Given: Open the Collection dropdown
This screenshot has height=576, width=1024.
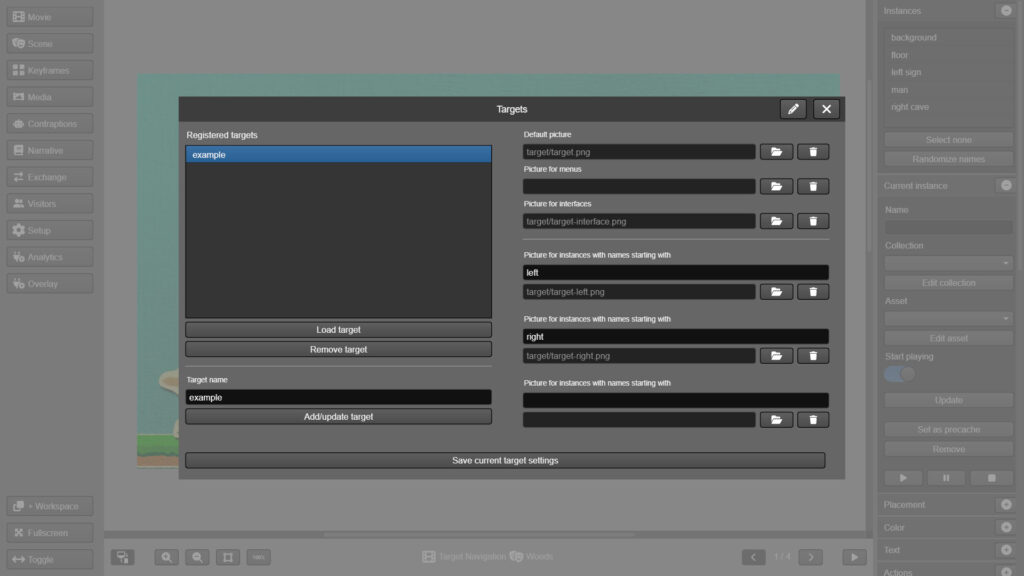Looking at the screenshot, I should (x=948, y=263).
